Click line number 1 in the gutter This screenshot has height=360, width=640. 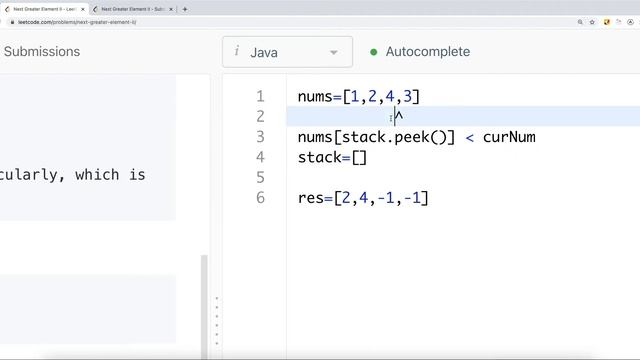(260, 97)
